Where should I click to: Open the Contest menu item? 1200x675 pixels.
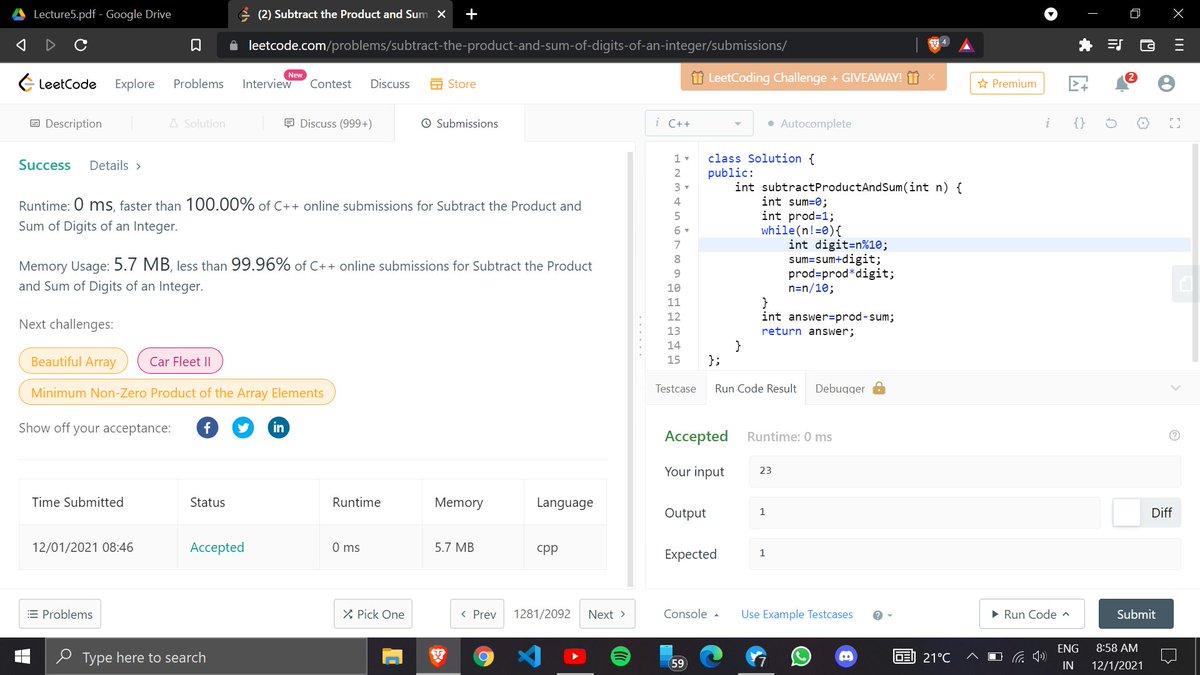tap(330, 84)
